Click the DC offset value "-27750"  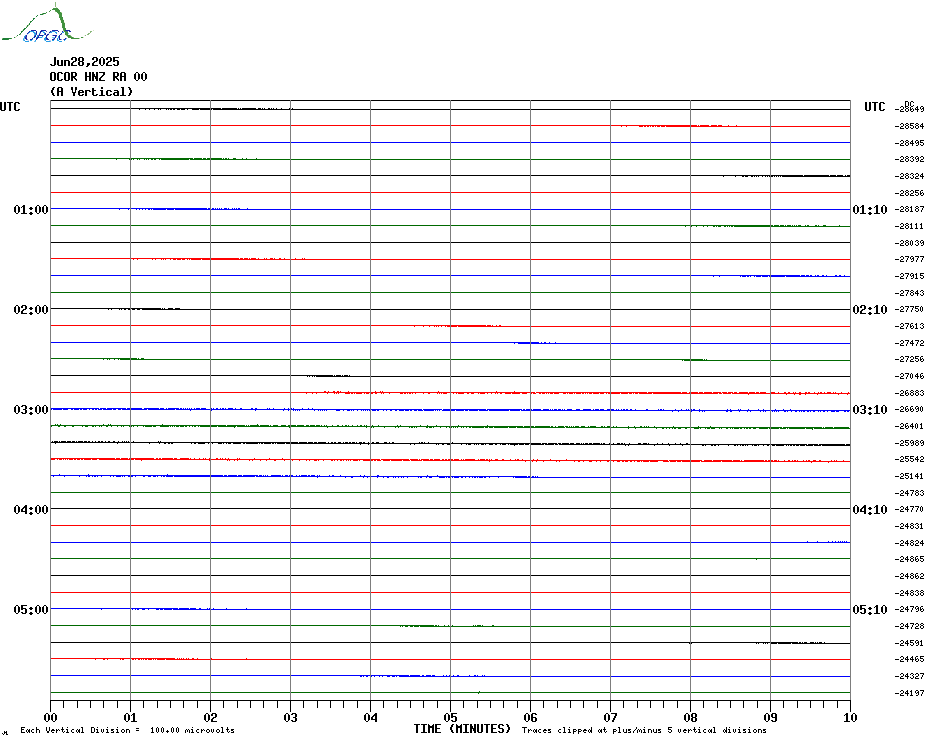910,310
